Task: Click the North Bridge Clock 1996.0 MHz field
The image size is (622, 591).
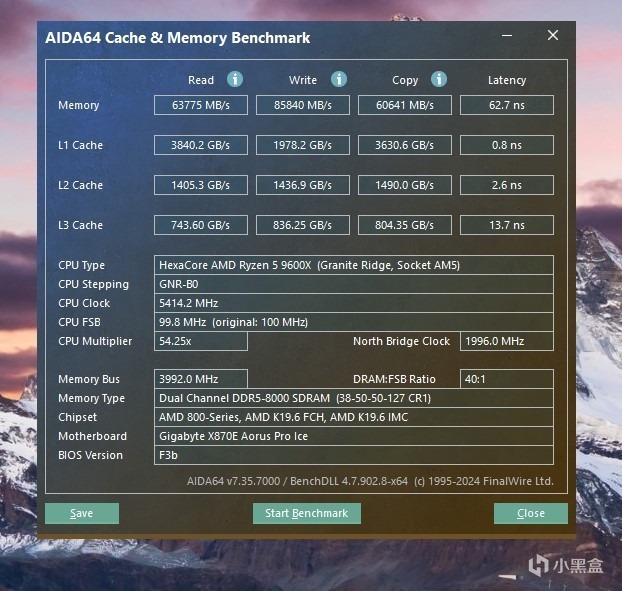Action: [507, 341]
